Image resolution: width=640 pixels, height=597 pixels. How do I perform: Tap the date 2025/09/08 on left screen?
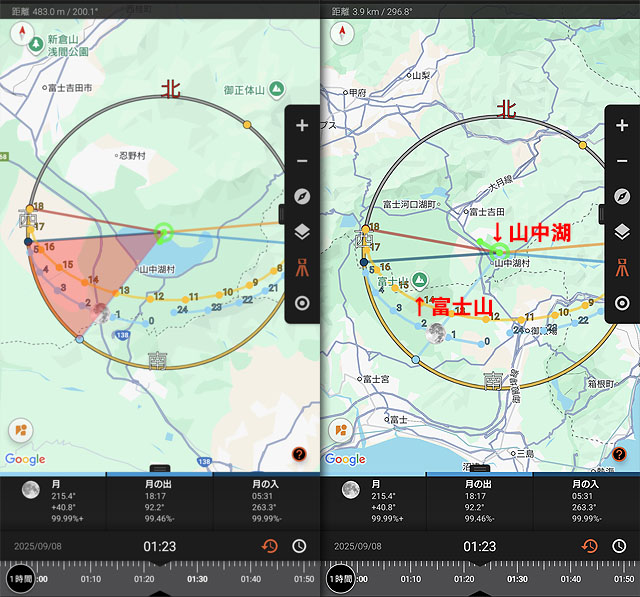pyautogui.click(x=38, y=546)
